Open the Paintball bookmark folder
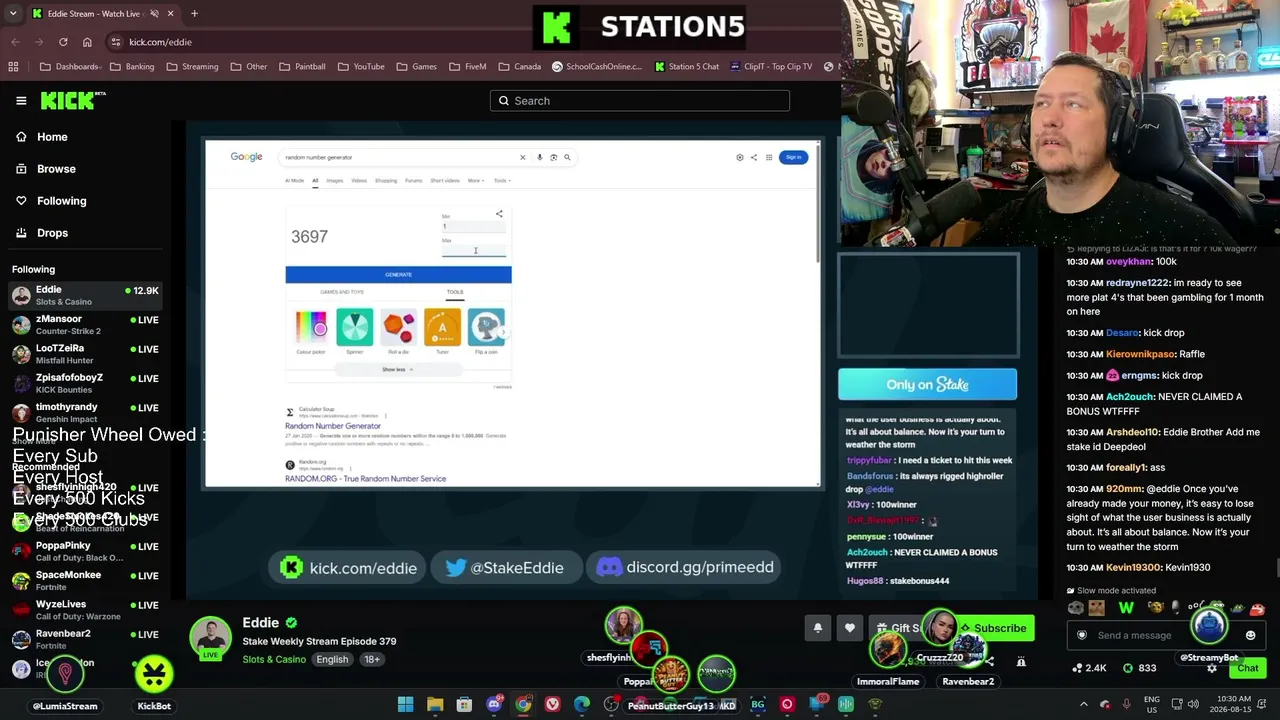The height and width of the screenshot is (720, 1280). point(302,67)
